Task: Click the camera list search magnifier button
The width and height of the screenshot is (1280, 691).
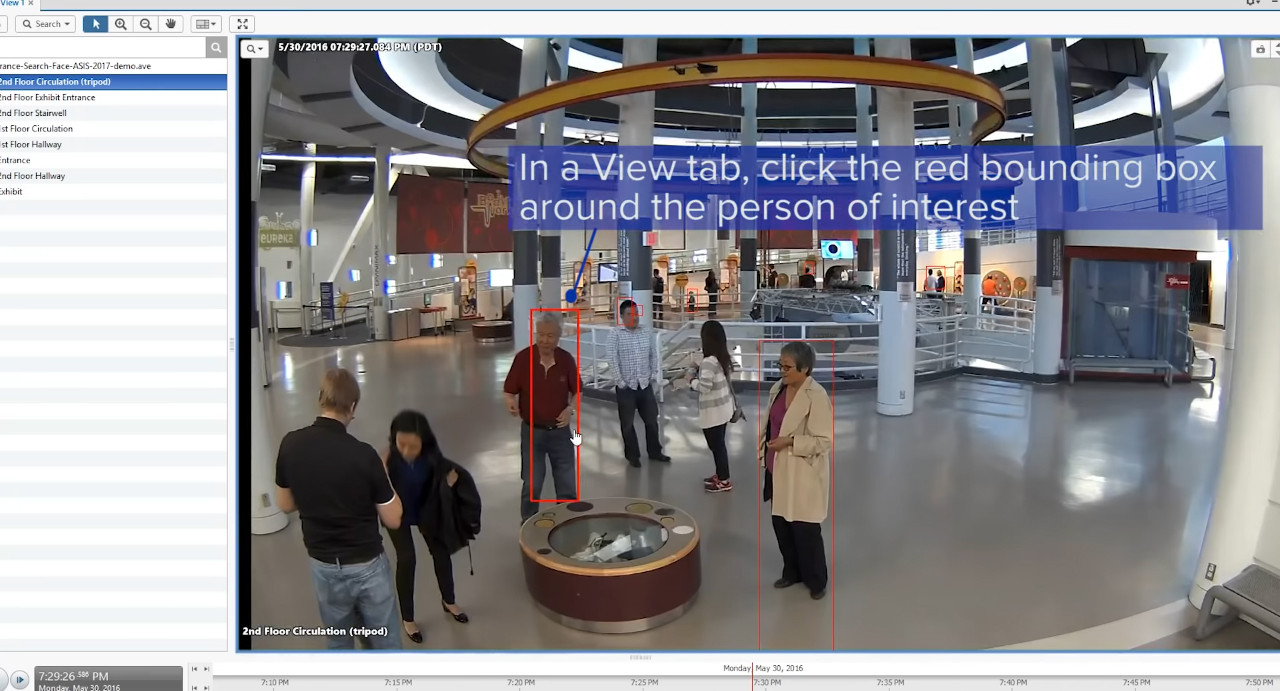Action: [216, 48]
